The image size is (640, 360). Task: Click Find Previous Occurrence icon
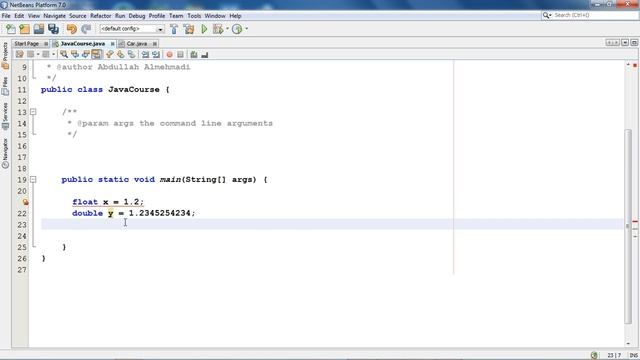click(75, 54)
